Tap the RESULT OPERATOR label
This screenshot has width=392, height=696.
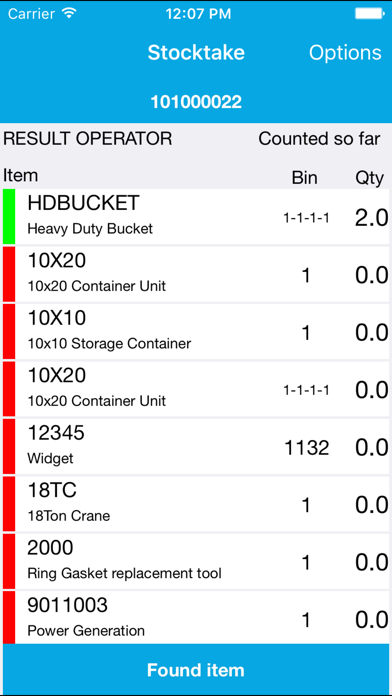87,138
